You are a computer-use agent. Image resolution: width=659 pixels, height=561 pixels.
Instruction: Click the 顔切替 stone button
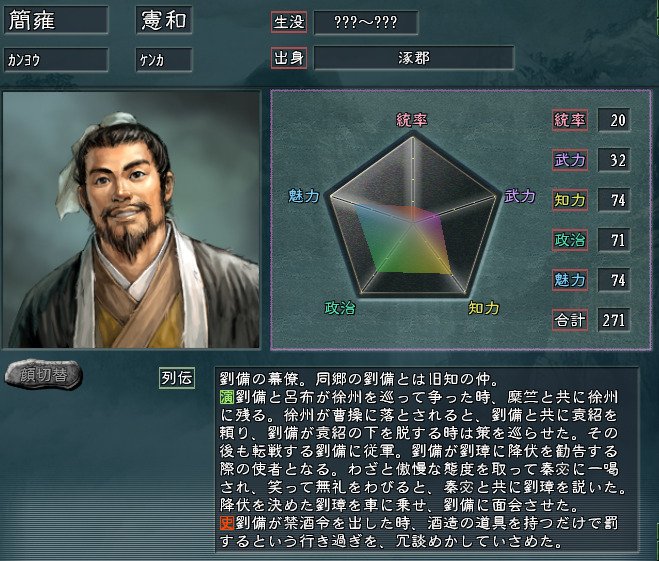click(x=43, y=374)
